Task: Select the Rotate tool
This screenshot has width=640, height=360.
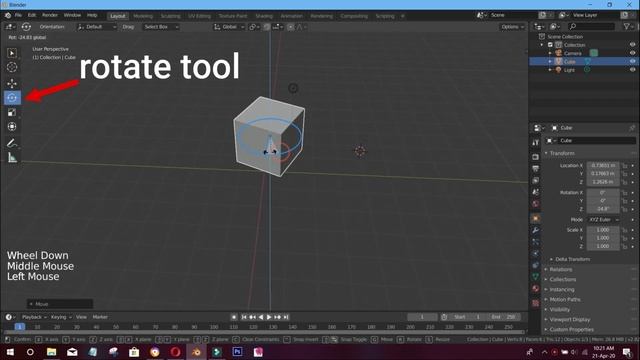Action: click(12, 98)
